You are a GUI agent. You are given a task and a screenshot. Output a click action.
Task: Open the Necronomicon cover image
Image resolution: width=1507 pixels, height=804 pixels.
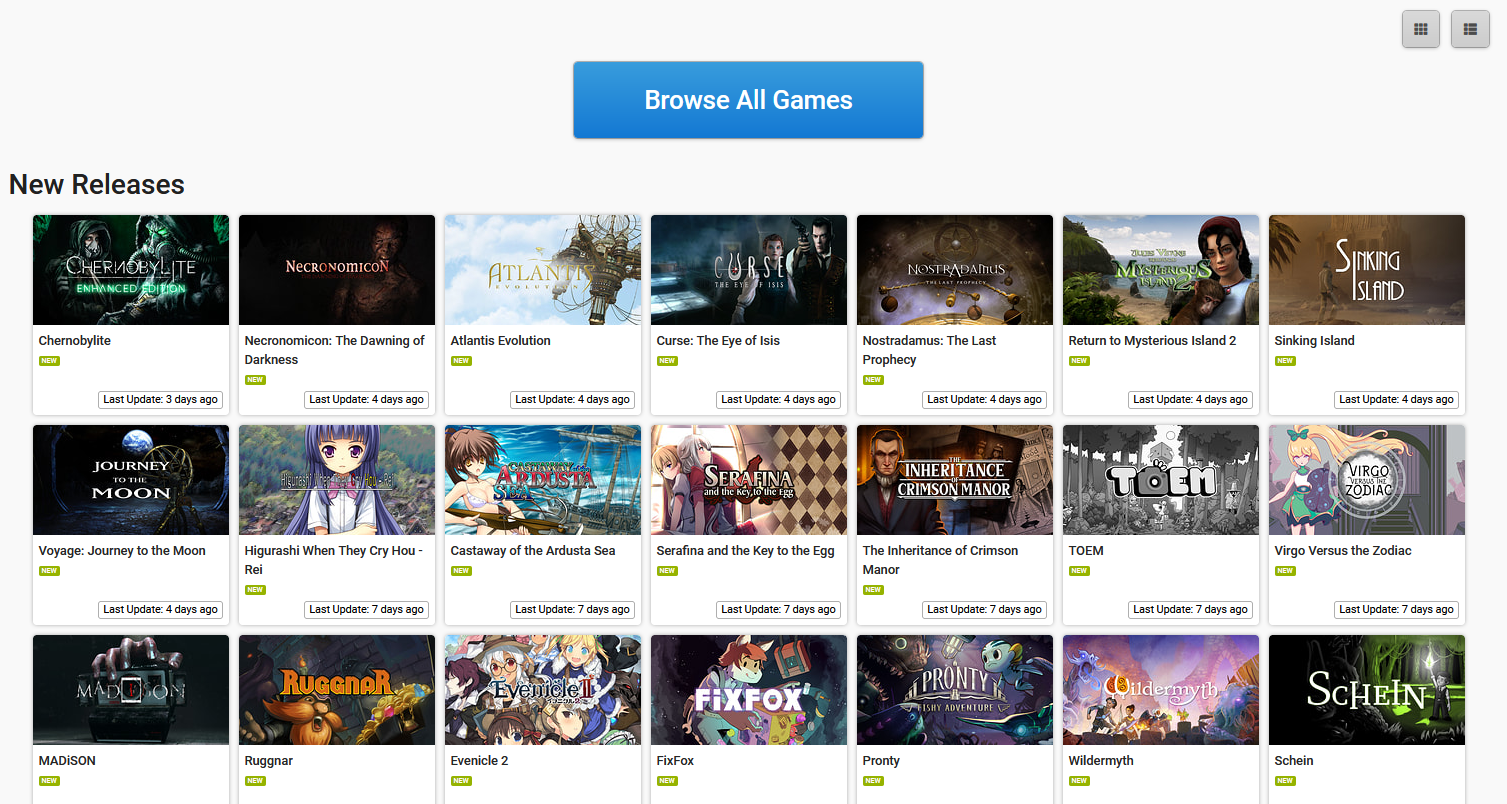coord(337,270)
